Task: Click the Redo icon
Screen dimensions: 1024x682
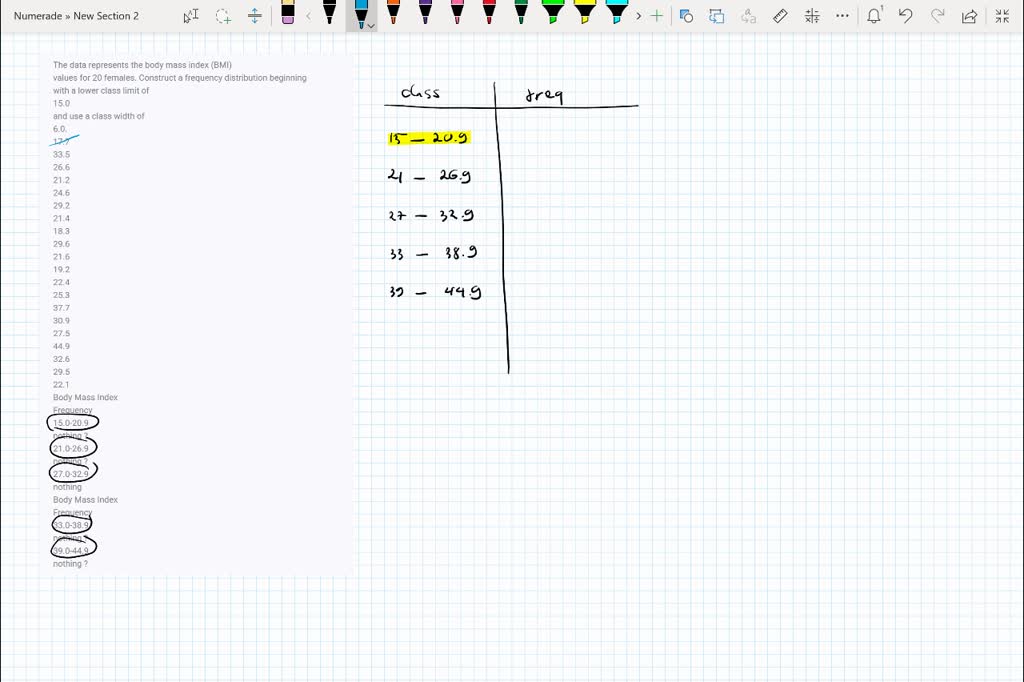Action: 937,16
